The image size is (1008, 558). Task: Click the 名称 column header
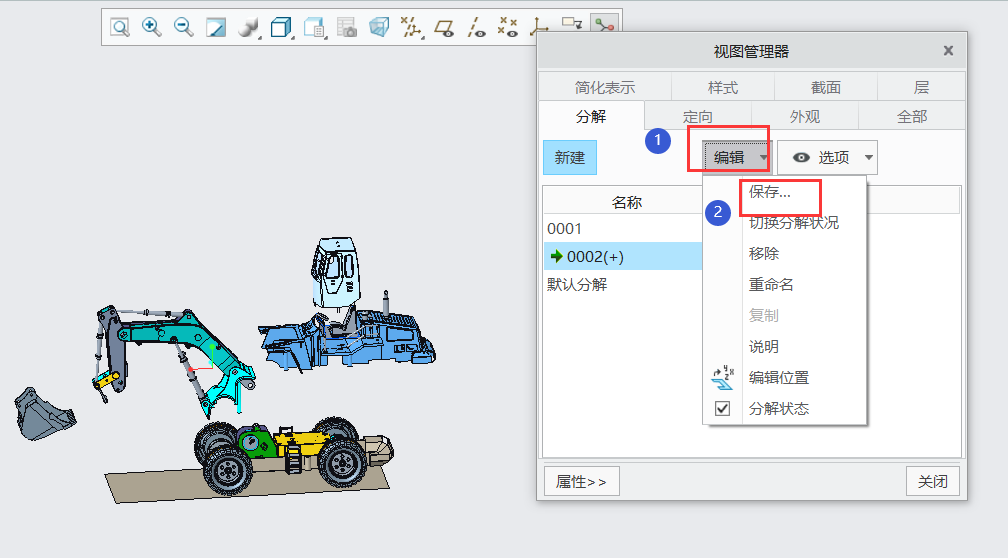coord(627,202)
